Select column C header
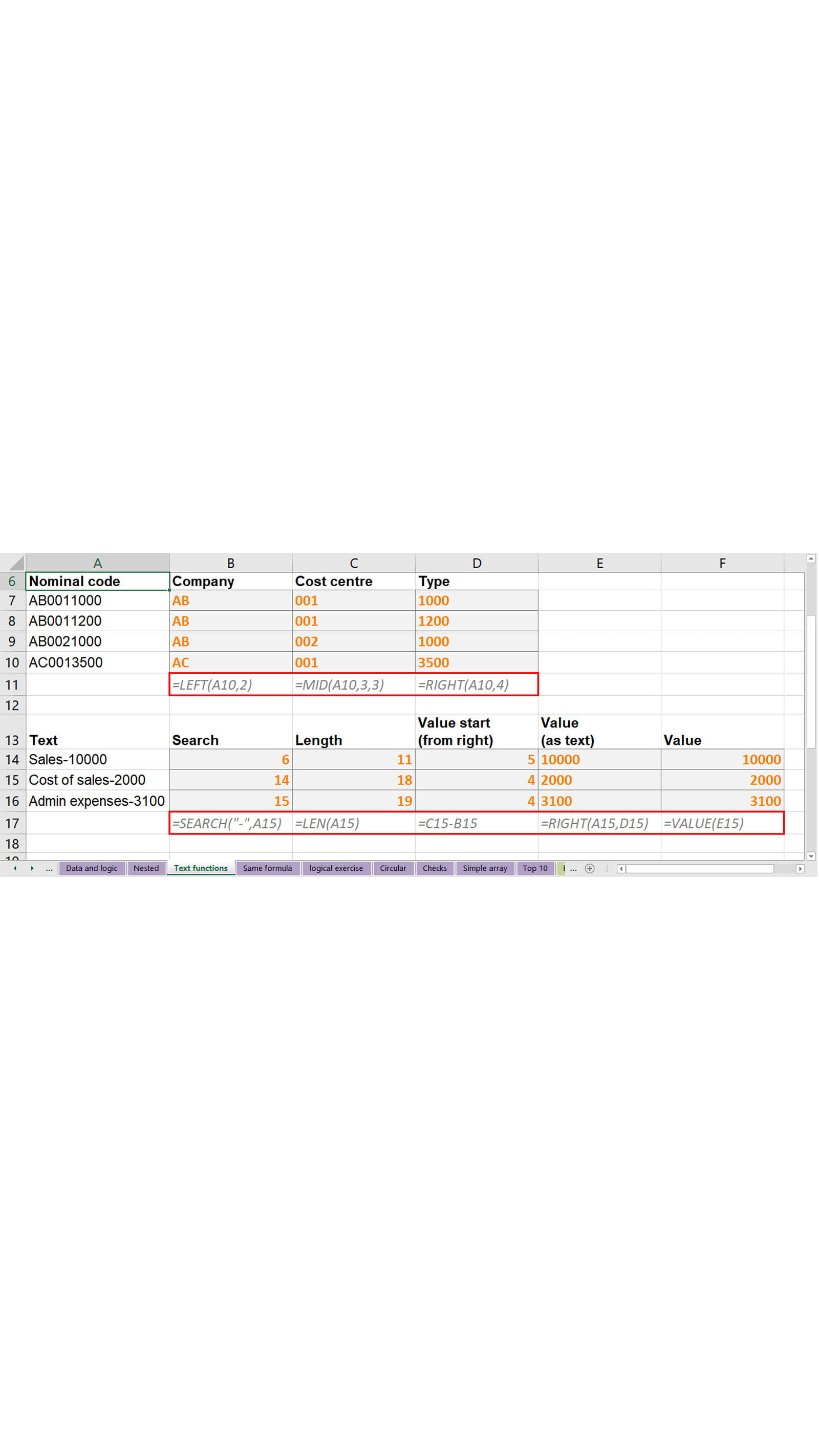Screen dimensions: 819x1456 (353, 563)
